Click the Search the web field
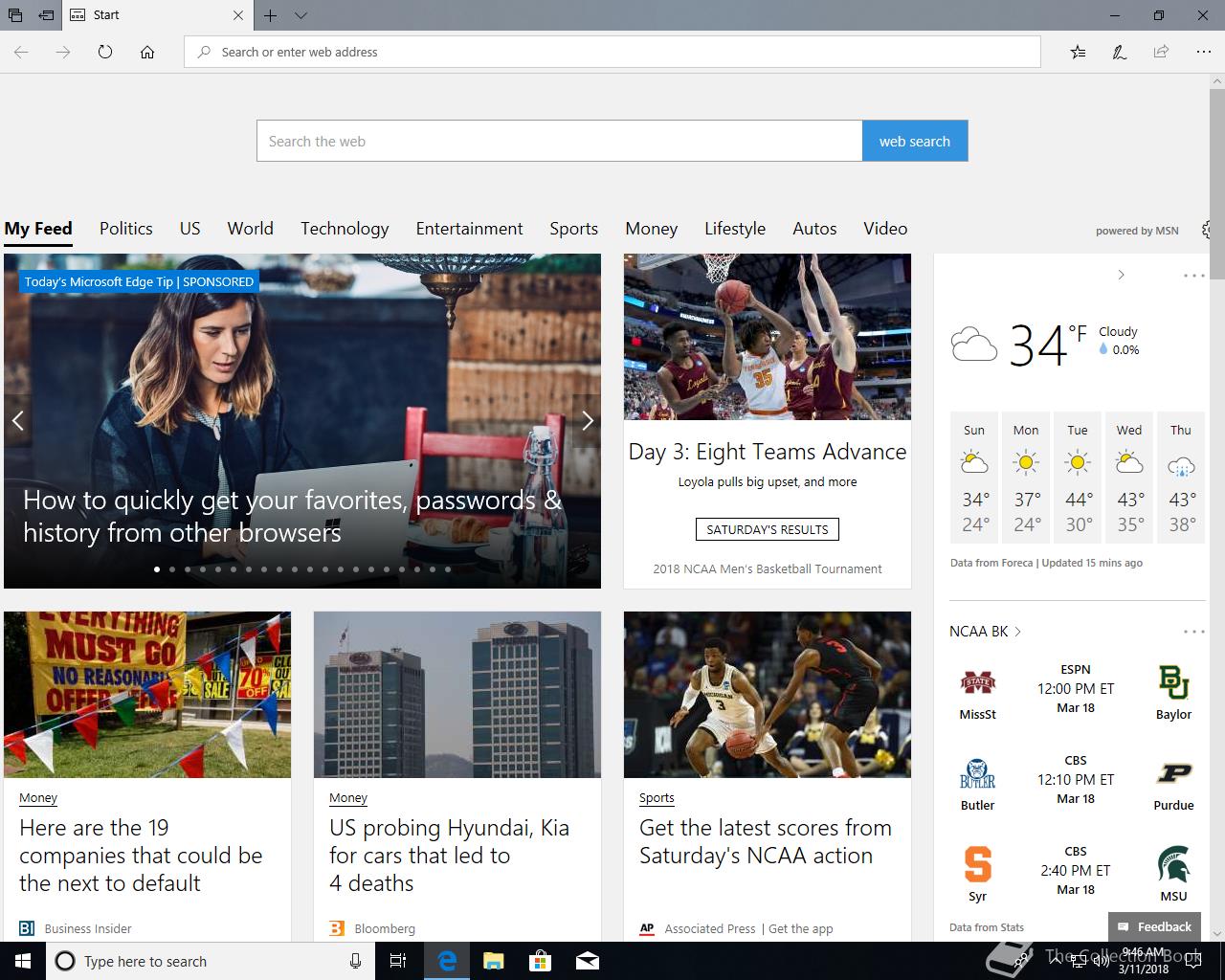 click(559, 141)
